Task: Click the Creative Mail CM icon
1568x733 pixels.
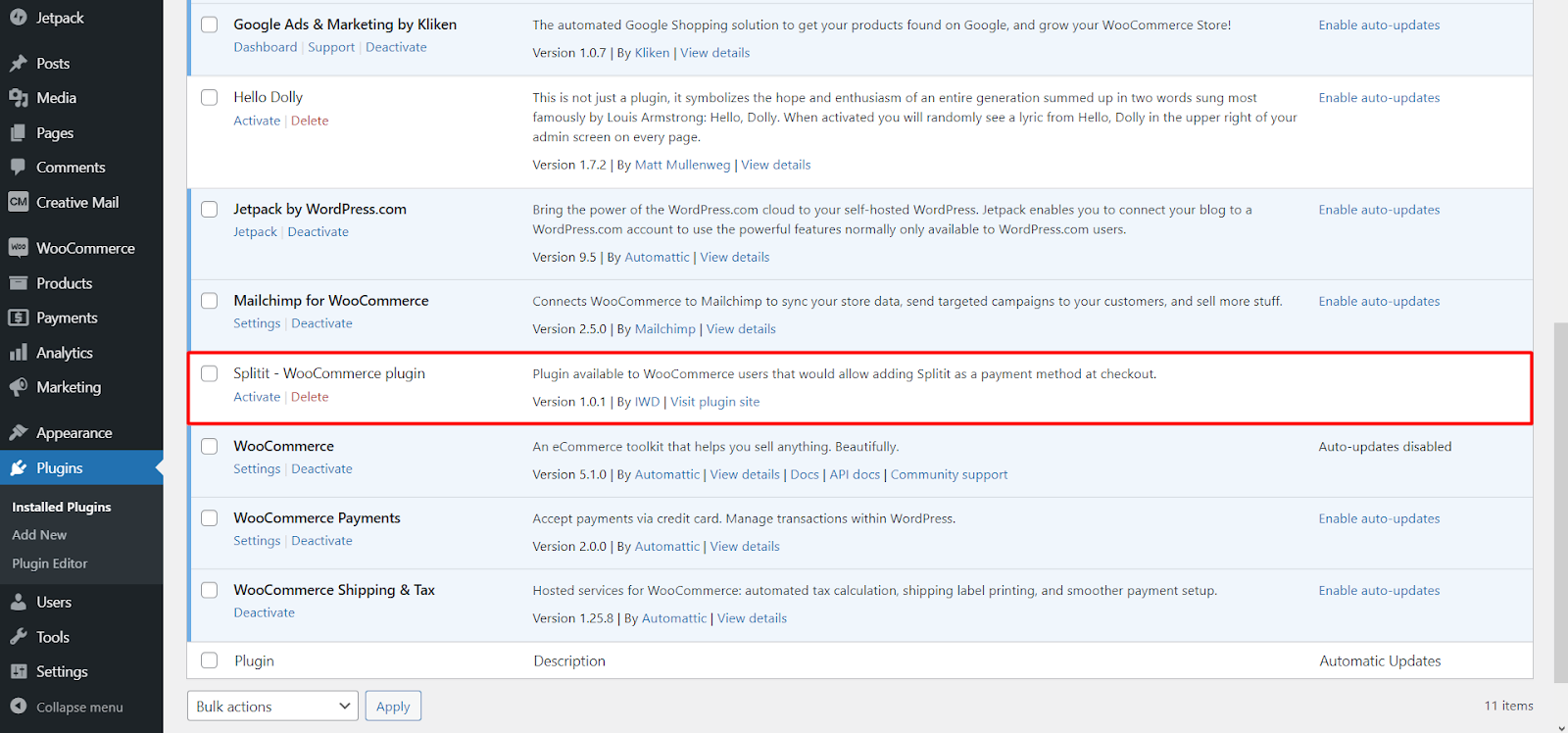Action: (x=18, y=202)
